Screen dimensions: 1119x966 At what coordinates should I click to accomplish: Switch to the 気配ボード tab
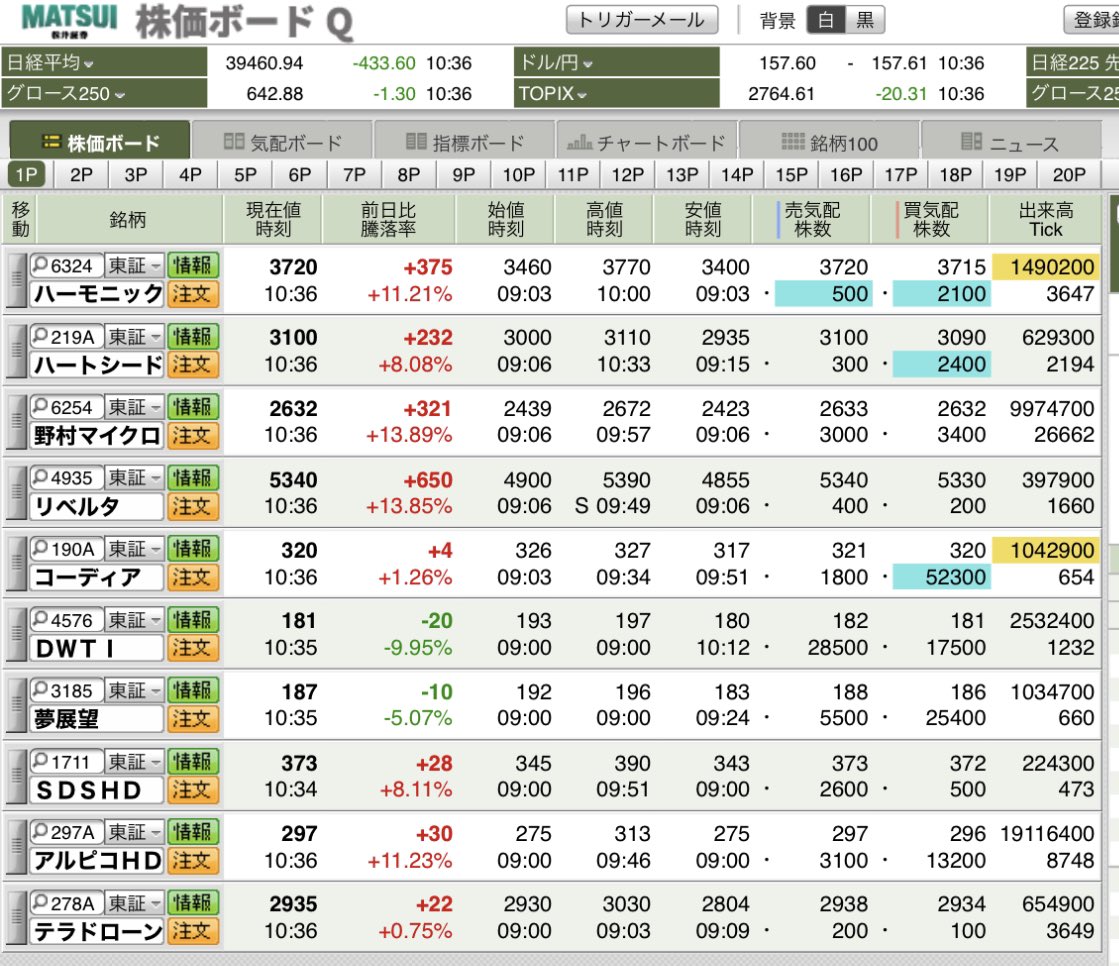pyautogui.click(x=283, y=142)
